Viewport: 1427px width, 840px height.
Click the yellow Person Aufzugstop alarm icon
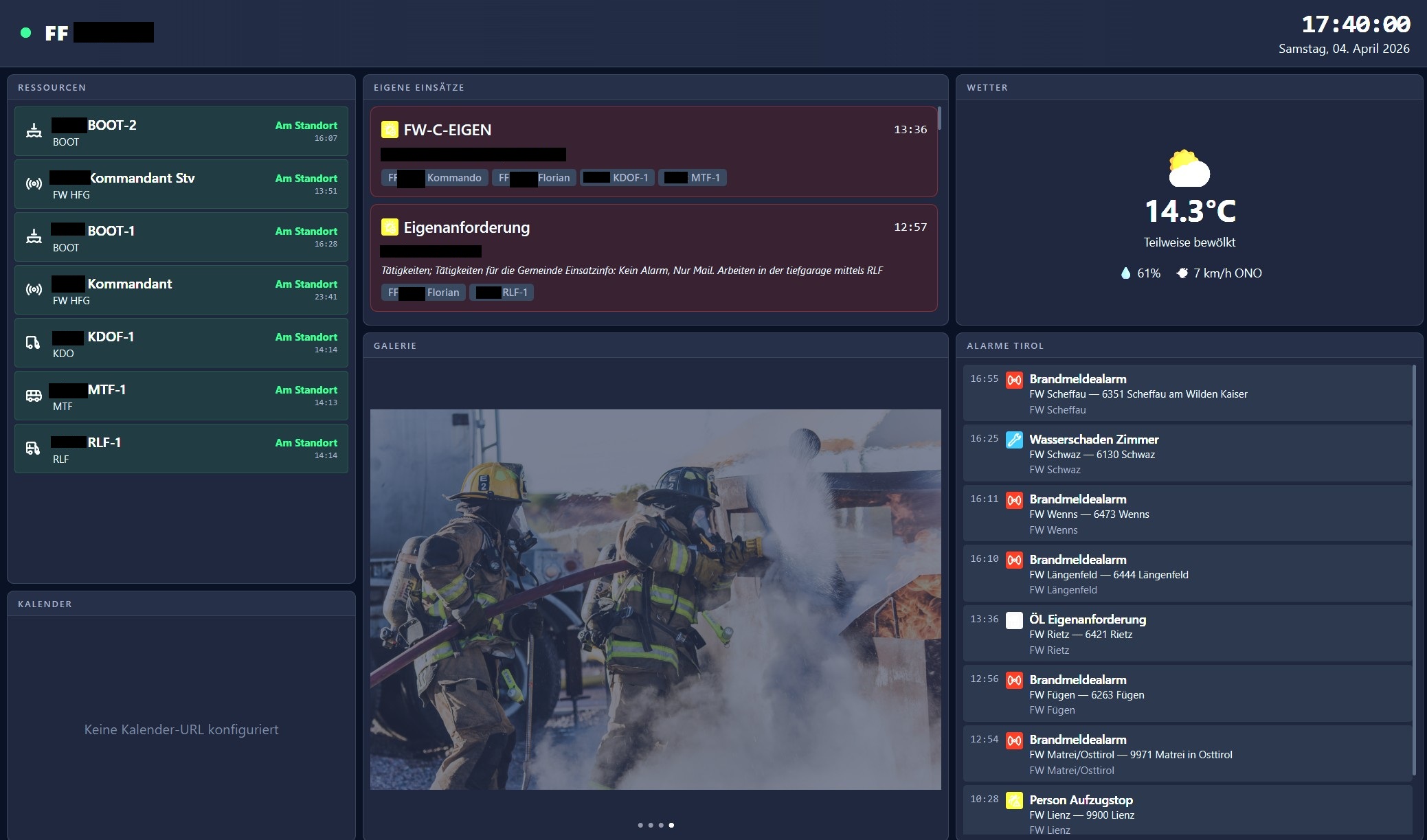pyautogui.click(x=1014, y=799)
